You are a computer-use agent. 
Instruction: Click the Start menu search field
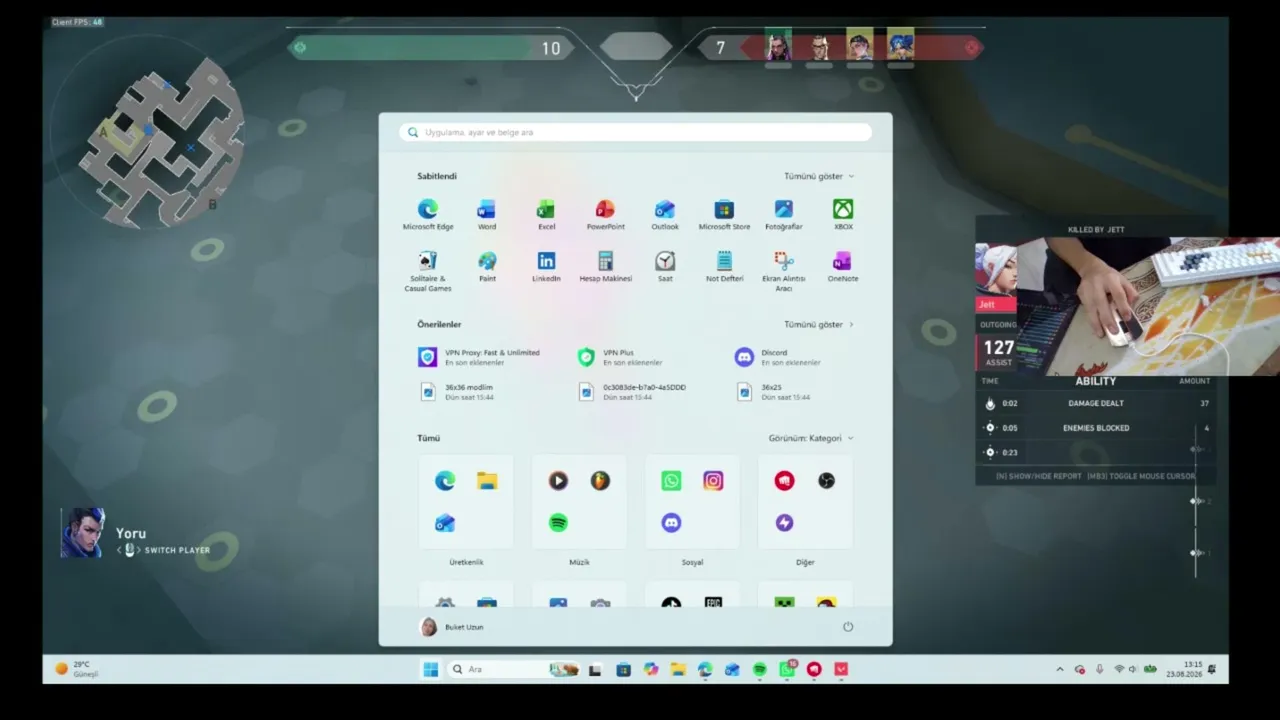(636, 132)
